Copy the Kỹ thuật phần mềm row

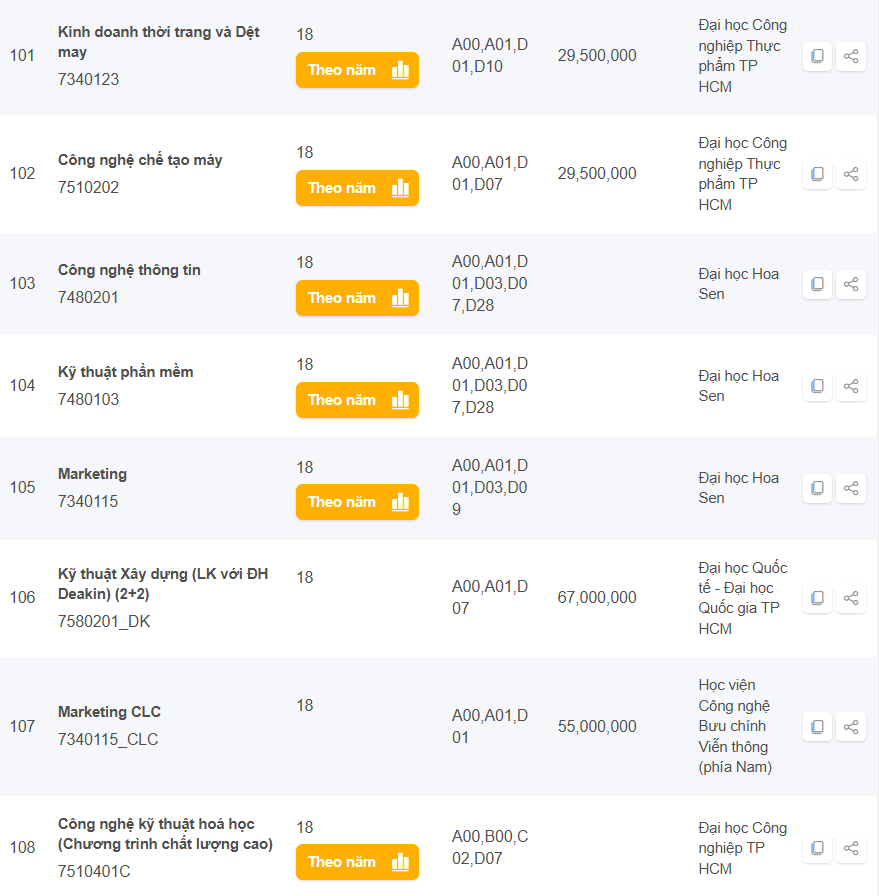click(817, 386)
